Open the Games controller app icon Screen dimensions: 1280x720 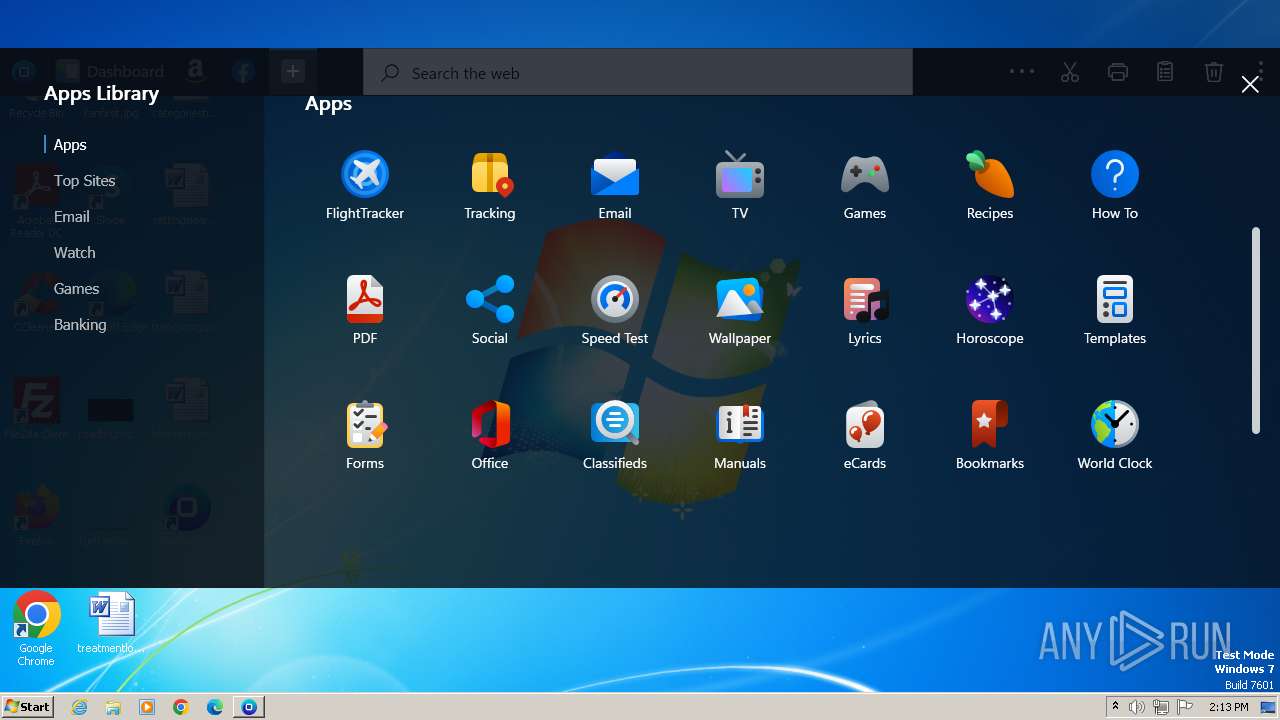[865, 186]
